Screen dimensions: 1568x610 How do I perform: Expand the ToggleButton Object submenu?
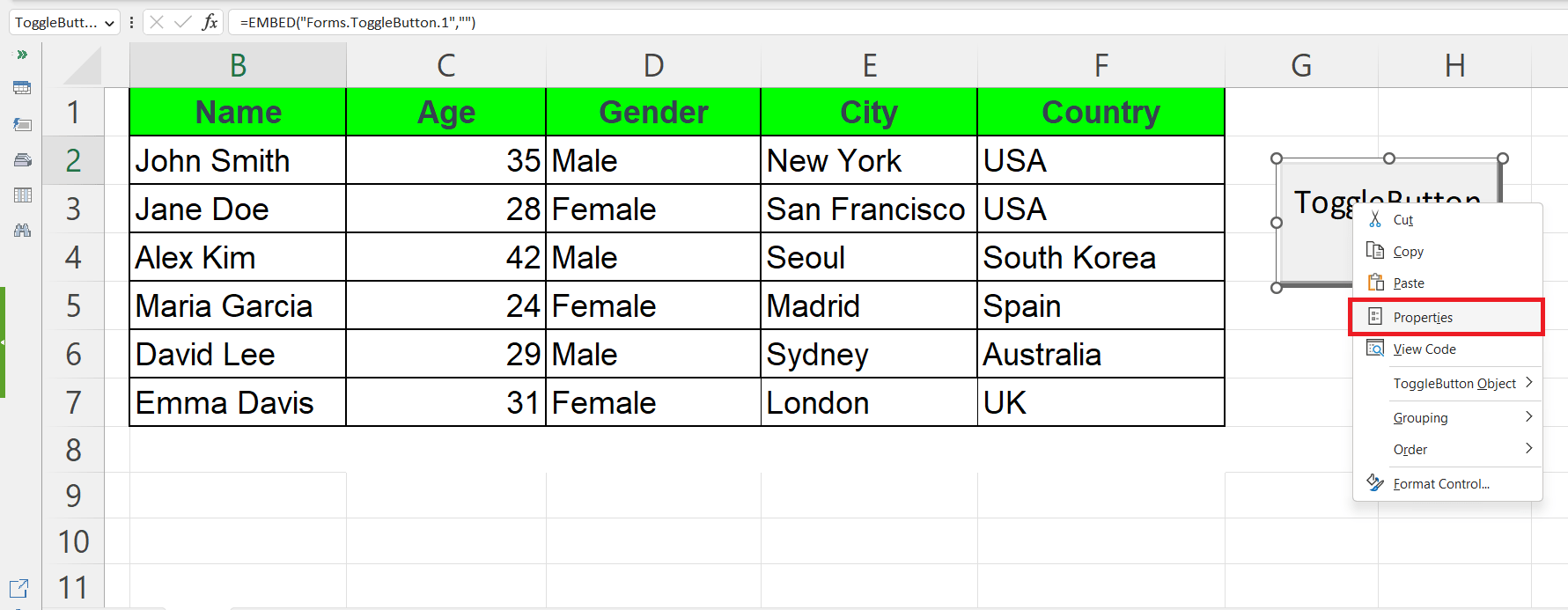[x=1453, y=383]
